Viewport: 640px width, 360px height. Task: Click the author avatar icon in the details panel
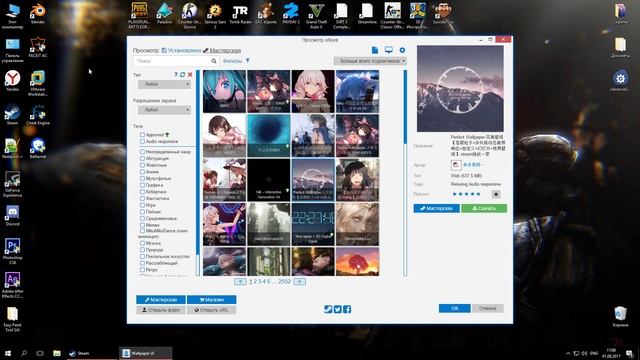tap(456, 165)
